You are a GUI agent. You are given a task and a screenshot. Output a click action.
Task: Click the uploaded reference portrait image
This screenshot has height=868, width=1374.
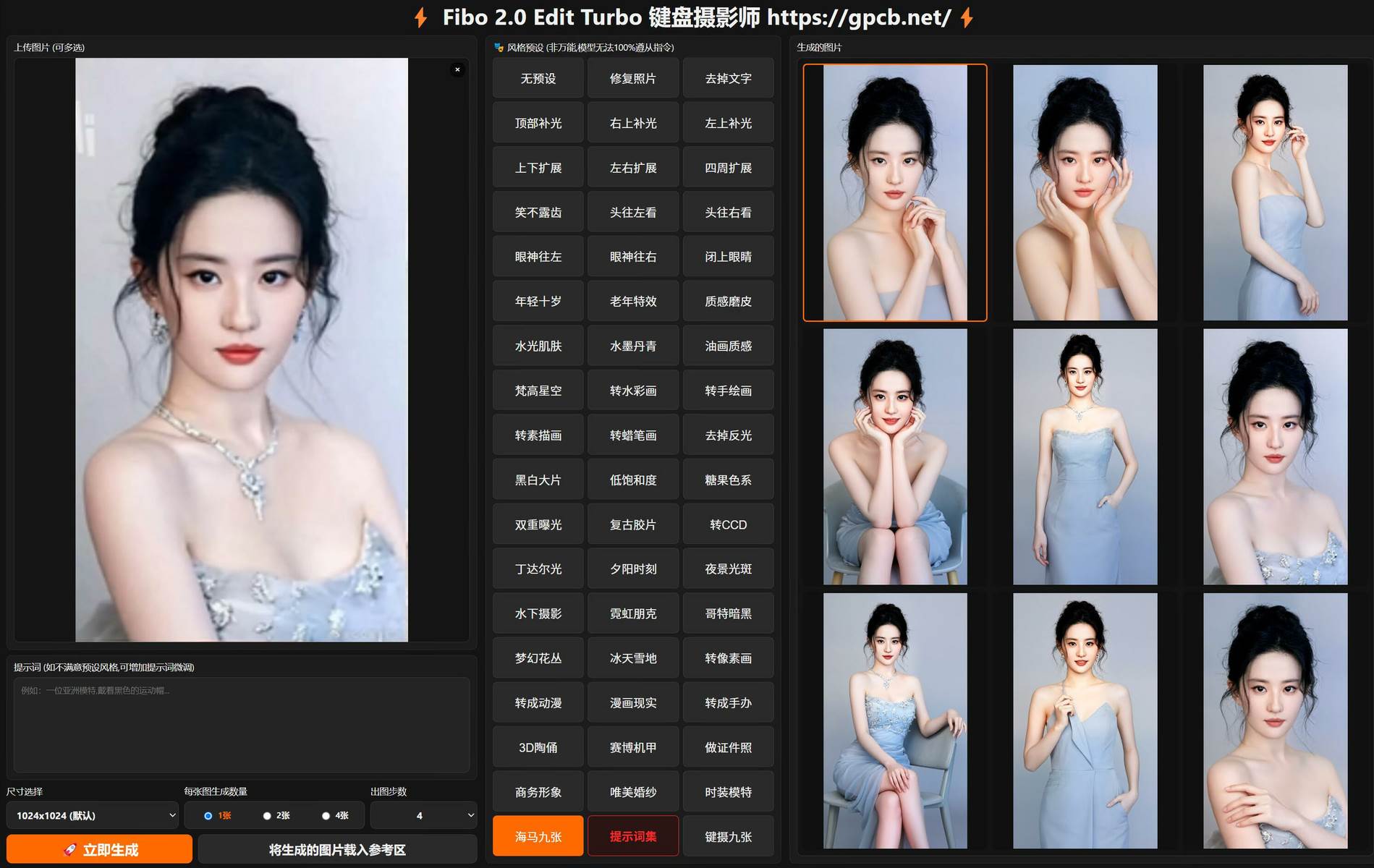coord(242,350)
